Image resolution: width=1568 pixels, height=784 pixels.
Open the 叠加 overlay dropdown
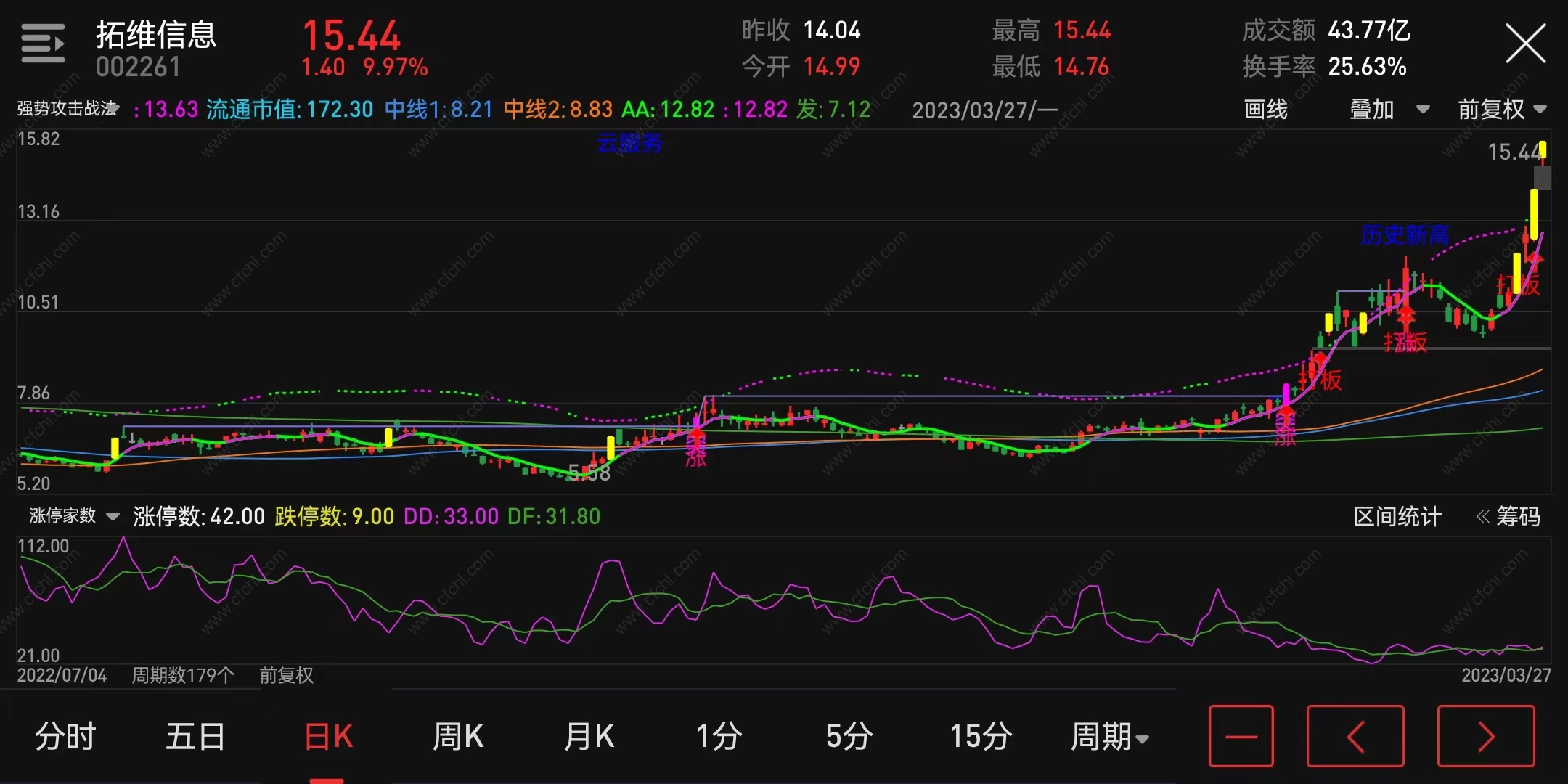coord(1388,110)
